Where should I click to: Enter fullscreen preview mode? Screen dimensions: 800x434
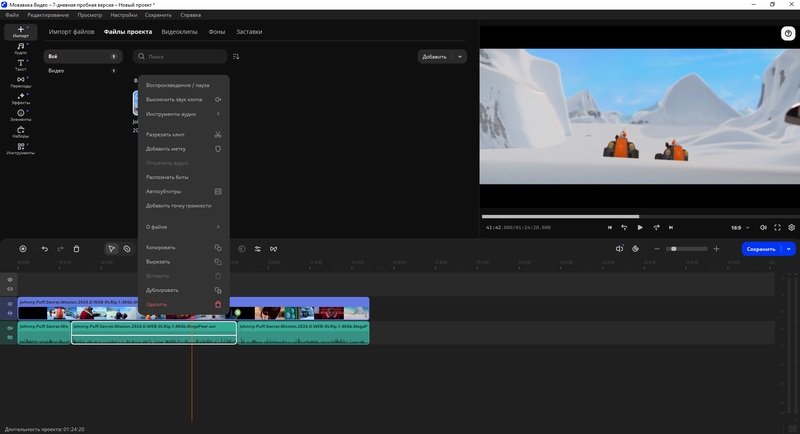click(777, 227)
